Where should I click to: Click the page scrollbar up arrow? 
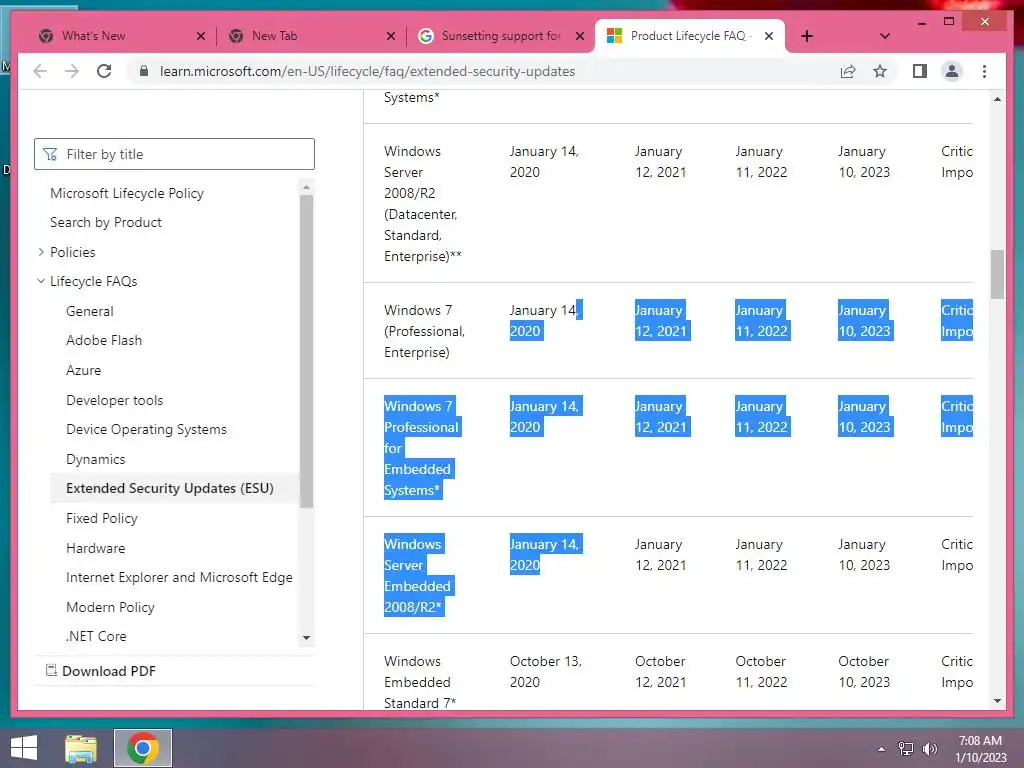[997, 99]
